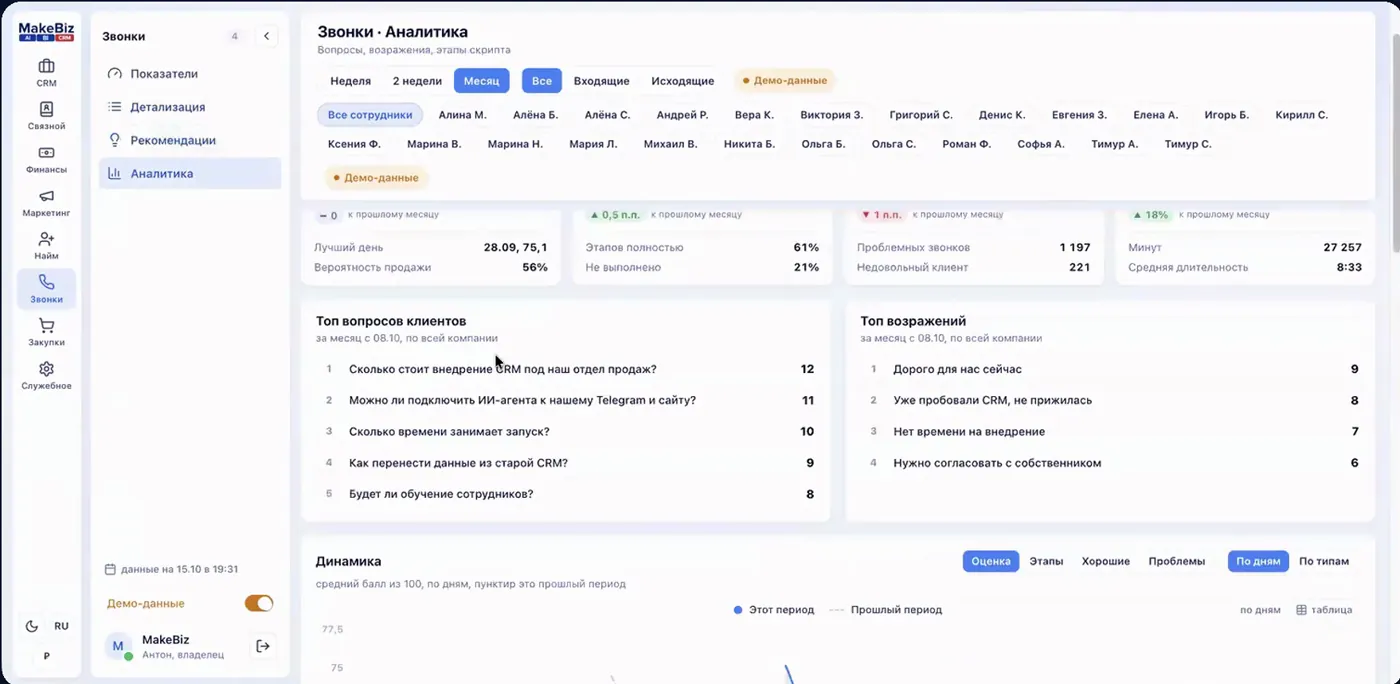
Task: Click the calendar icon beside data timestamp
Action: pyautogui.click(x=111, y=569)
